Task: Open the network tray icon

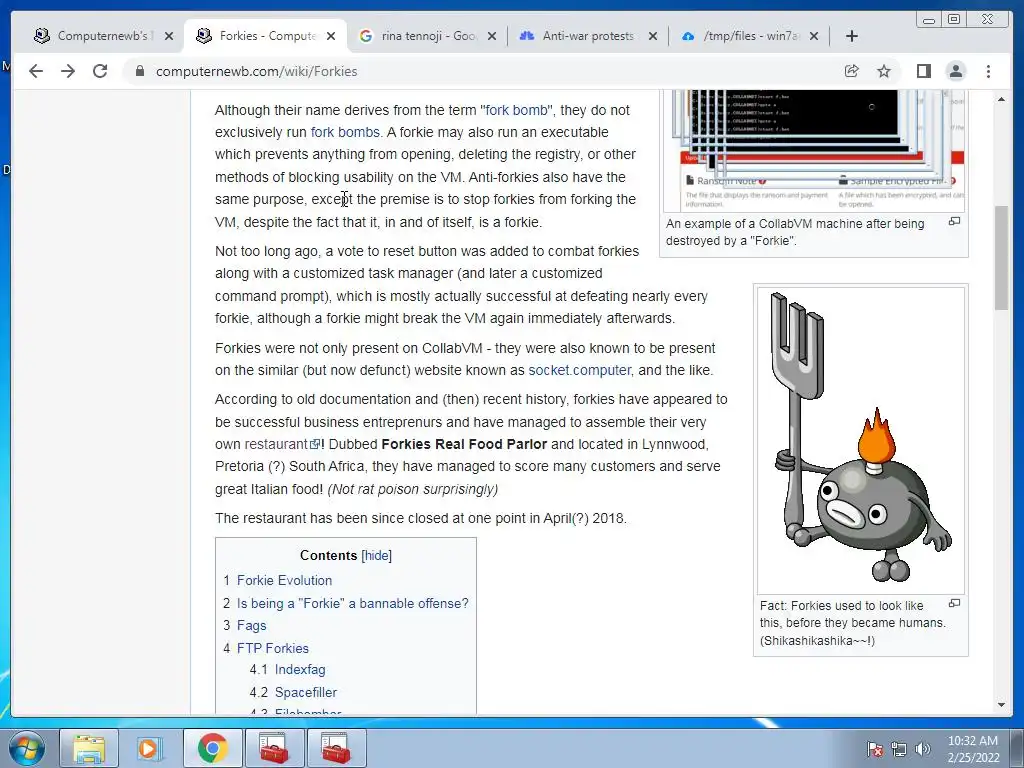Action: click(x=899, y=749)
